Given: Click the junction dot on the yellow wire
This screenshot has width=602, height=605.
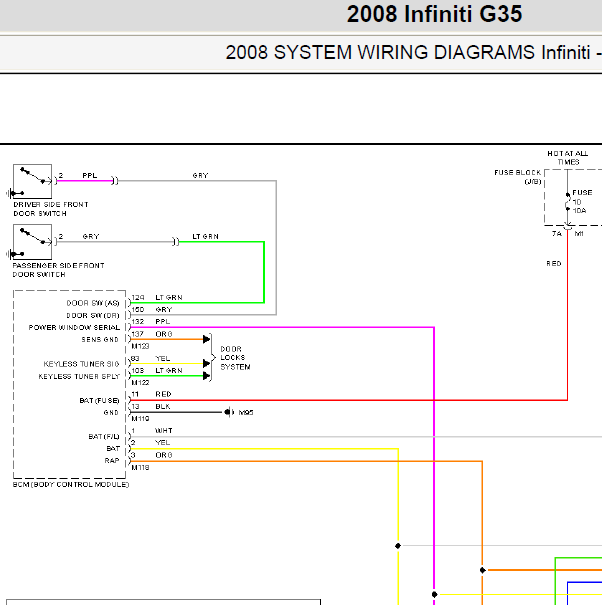Looking at the screenshot, I should (398, 546).
